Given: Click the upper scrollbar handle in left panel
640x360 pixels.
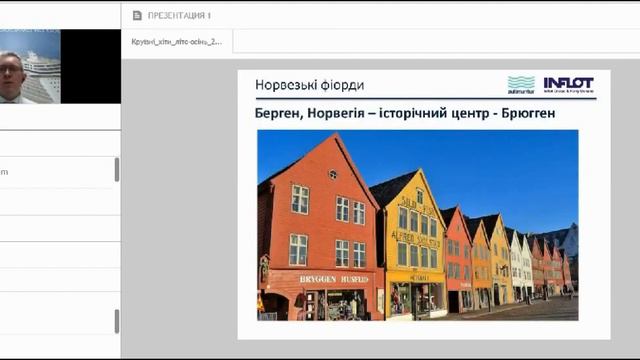Looking at the screenshot, I should click(117, 169).
